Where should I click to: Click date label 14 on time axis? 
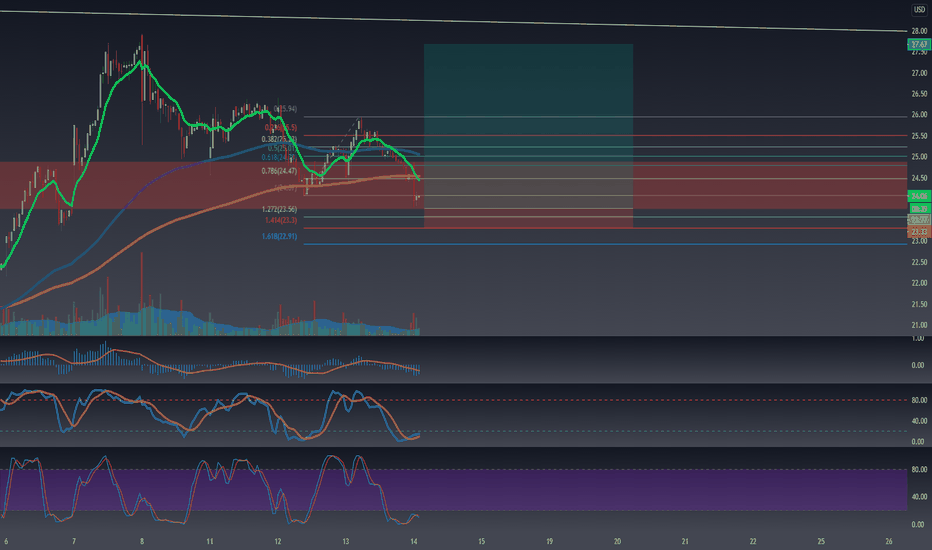[414, 541]
